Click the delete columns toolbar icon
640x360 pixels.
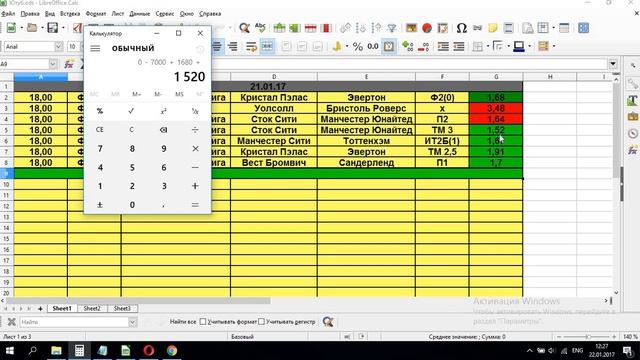326,28
